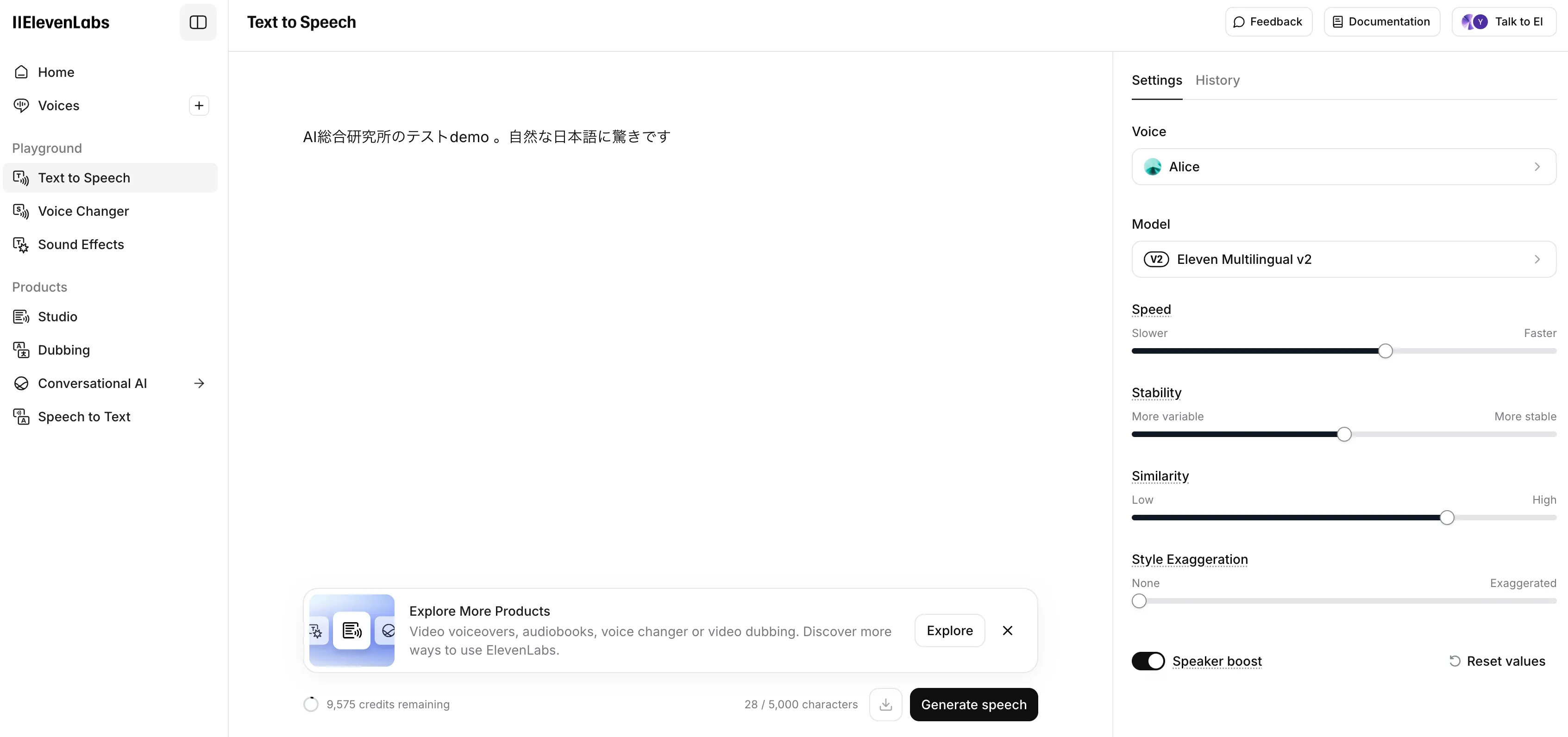Click the Speed slider handle
This screenshot has height=737, width=1568.
tap(1386, 351)
